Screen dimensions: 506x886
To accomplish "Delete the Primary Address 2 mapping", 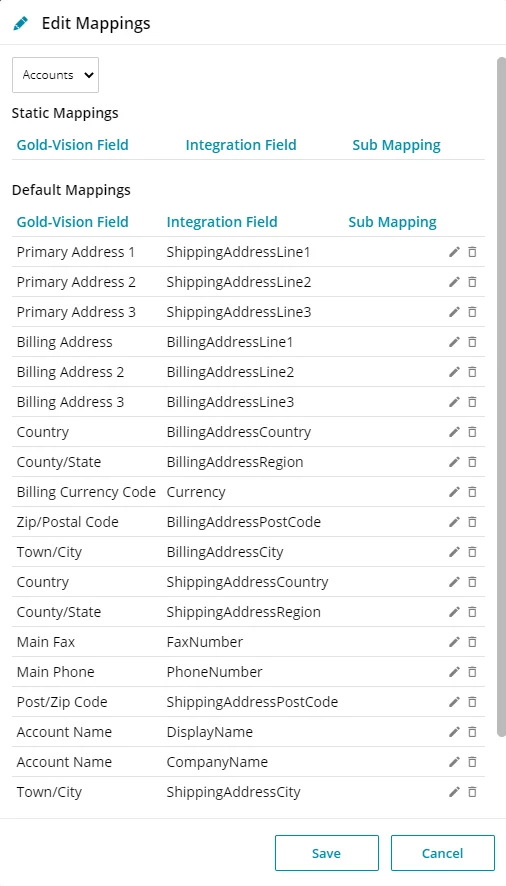I will (472, 282).
